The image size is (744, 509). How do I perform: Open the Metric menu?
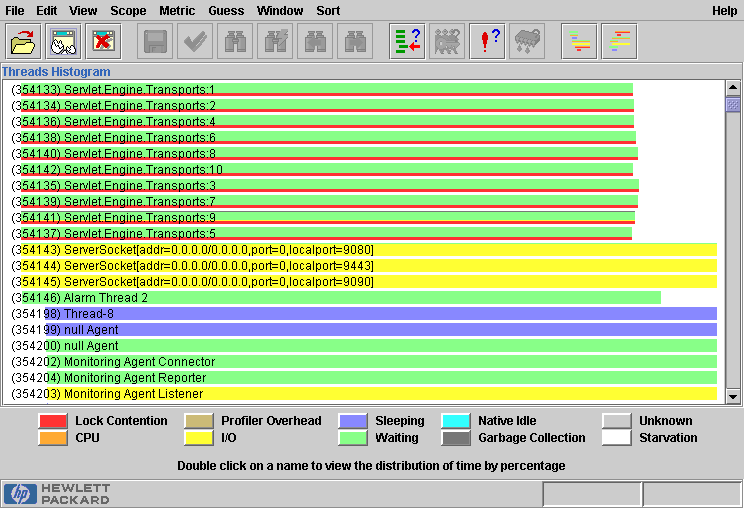177,10
